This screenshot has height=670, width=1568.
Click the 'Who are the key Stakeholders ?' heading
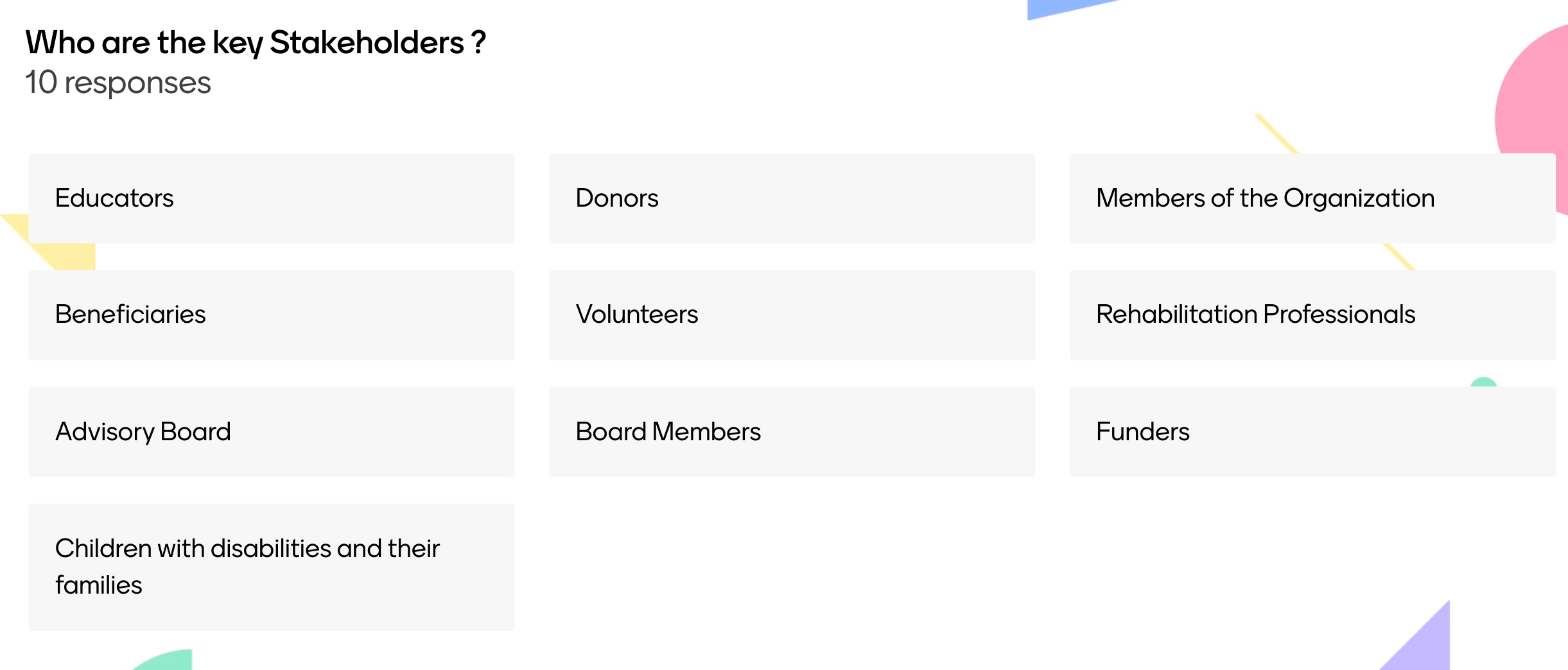[x=256, y=43]
